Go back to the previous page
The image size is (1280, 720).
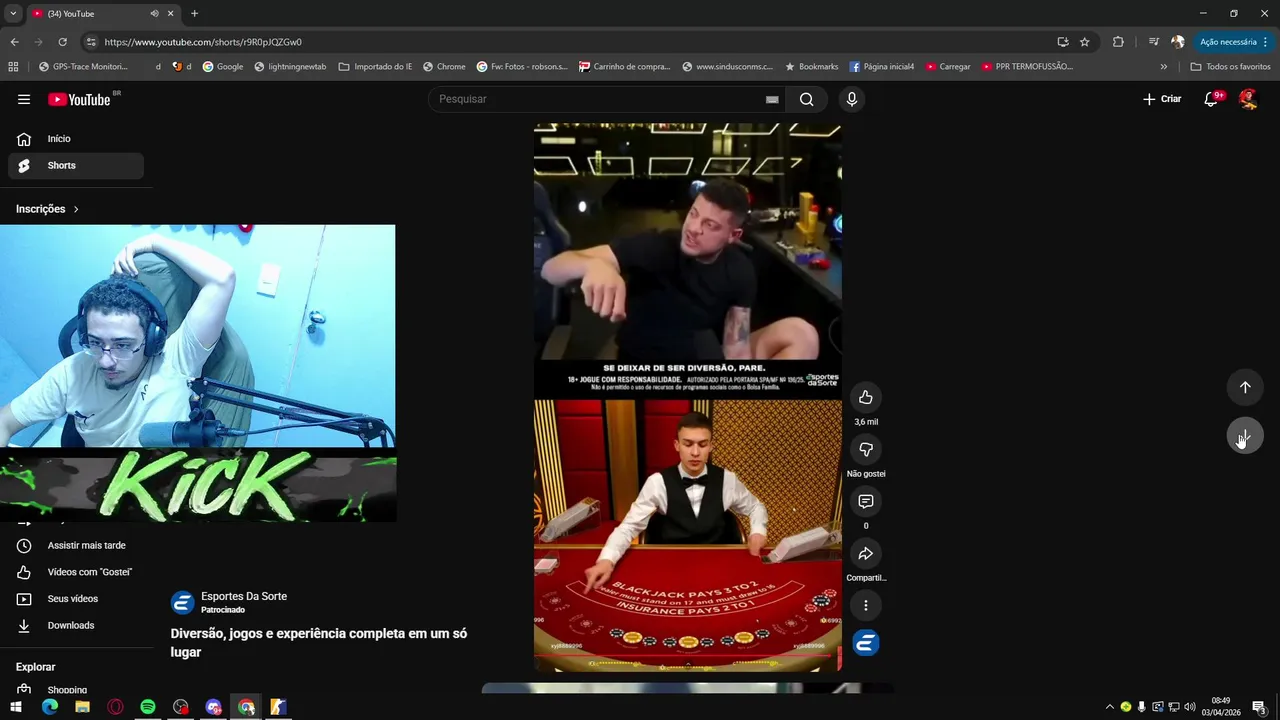pos(14,42)
